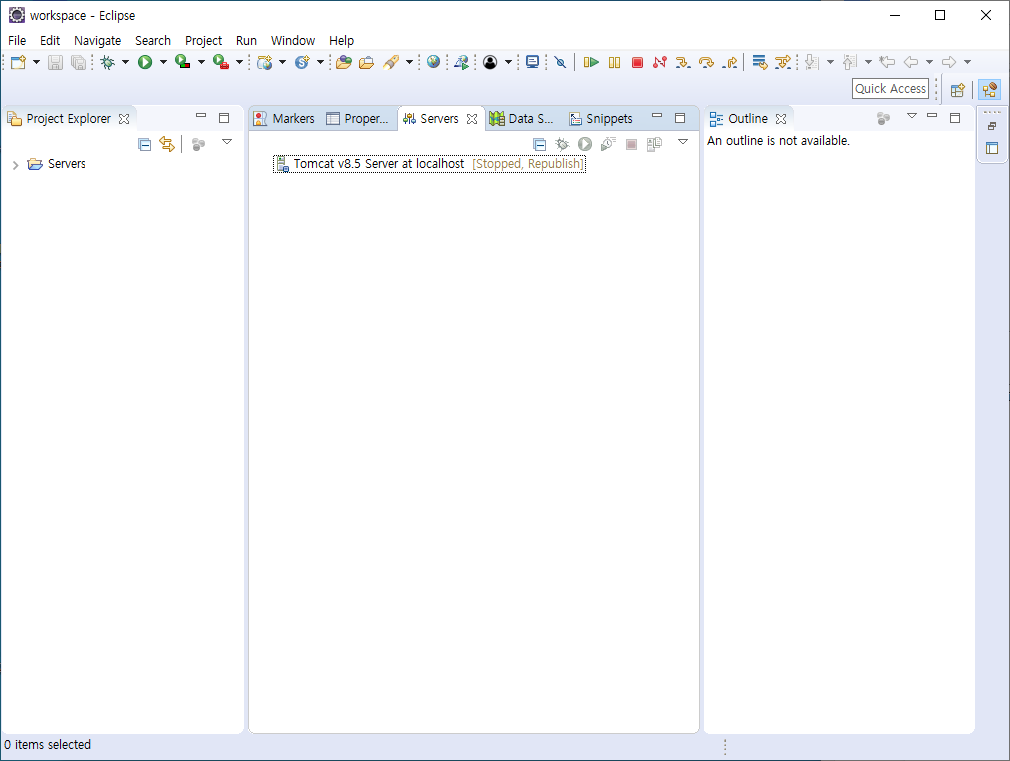The height and width of the screenshot is (761, 1010).
Task: Click Open Perspective icon
Action: click(958, 90)
